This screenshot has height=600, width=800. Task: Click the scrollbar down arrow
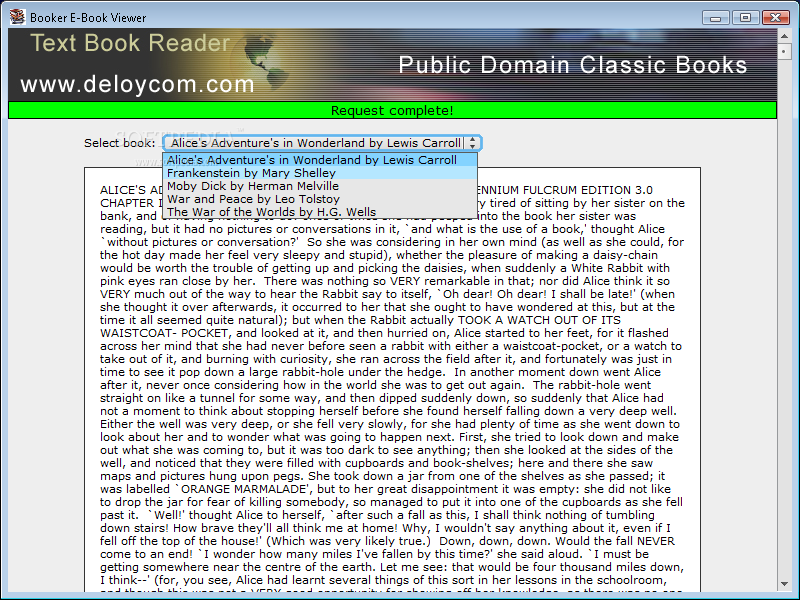(x=784, y=584)
